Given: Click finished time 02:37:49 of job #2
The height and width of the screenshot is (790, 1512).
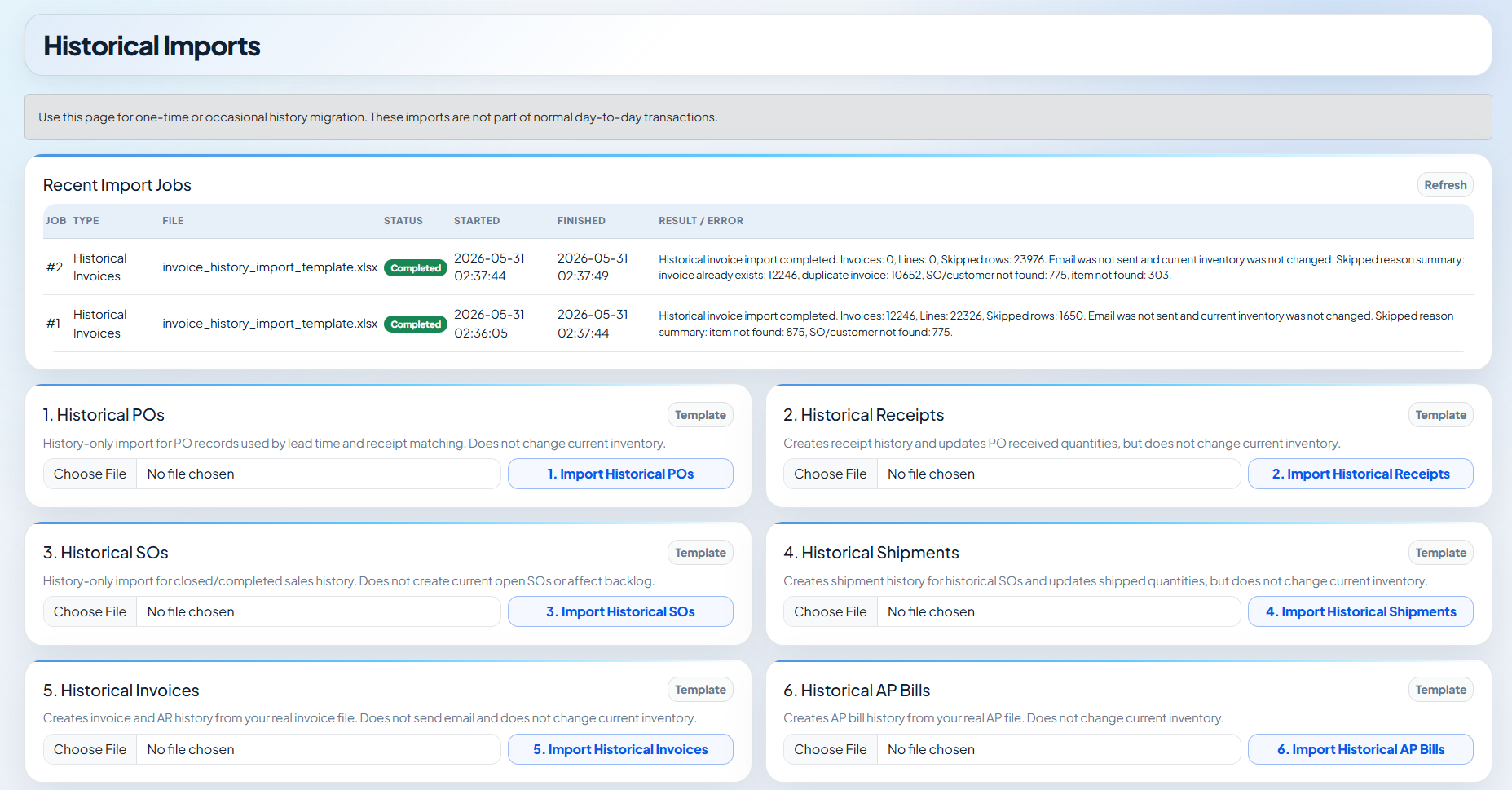Looking at the screenshot, I should [x=583, y=276].
